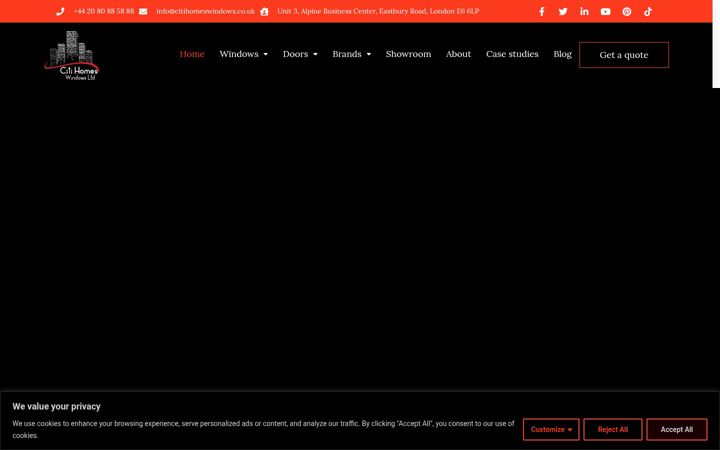Open the YouTube social icon
720x450 pixels.
[x=606, y=11]
